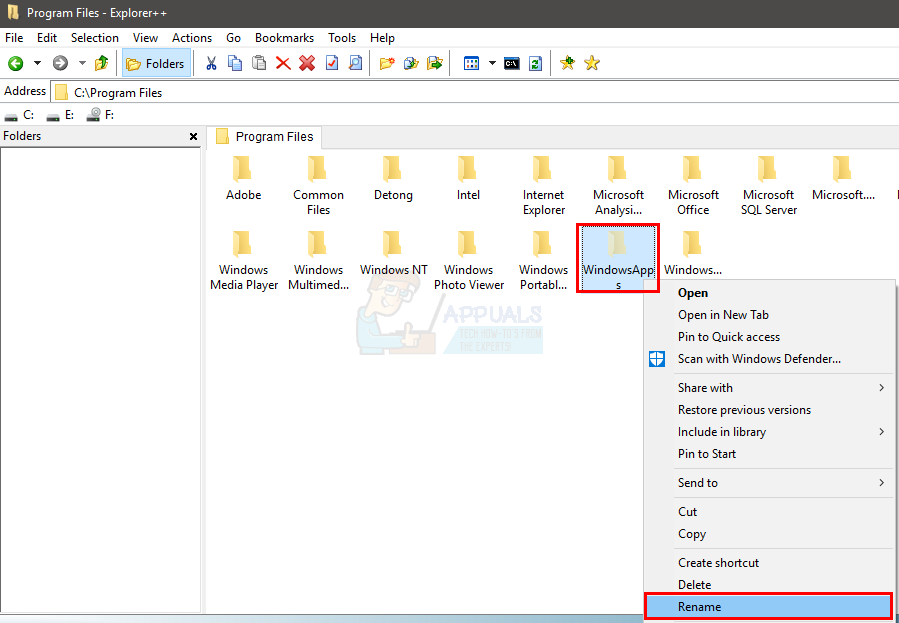Choose Cut in the context menu
Image resolution: width=899 pixels, height=623 pixels.
[x=771, y=512]
